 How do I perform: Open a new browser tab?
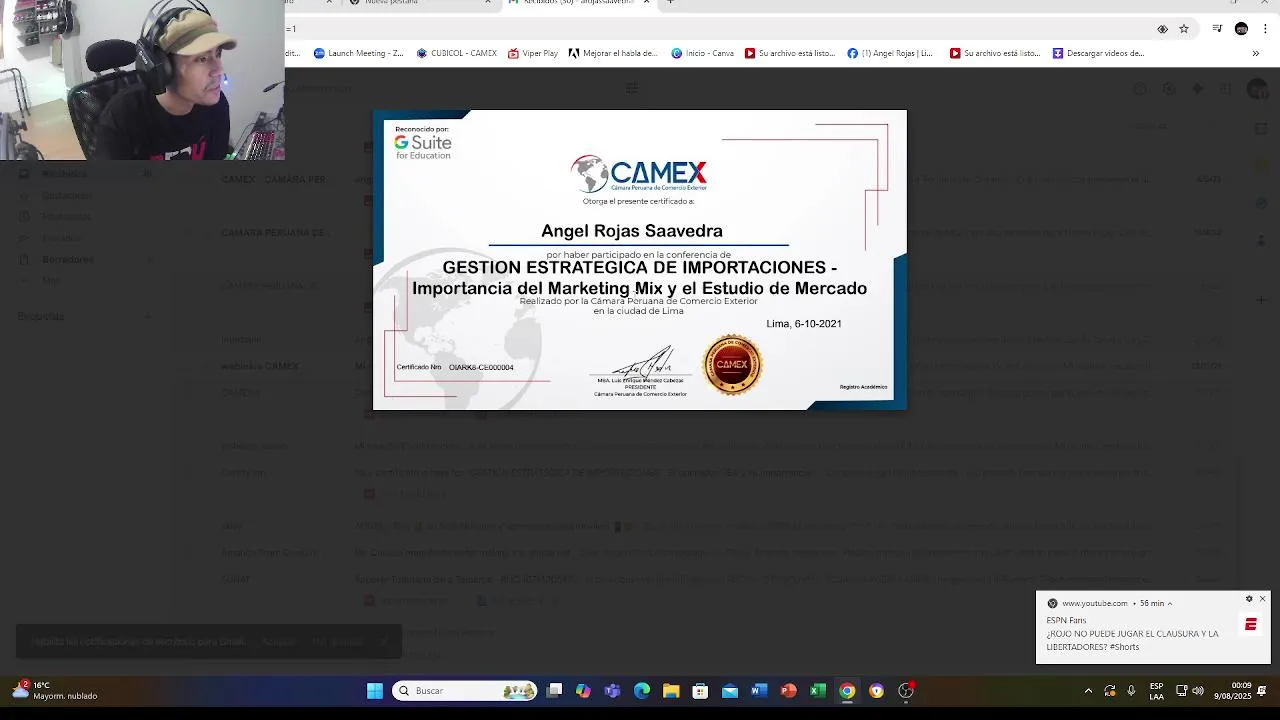(x=670, y=3)
